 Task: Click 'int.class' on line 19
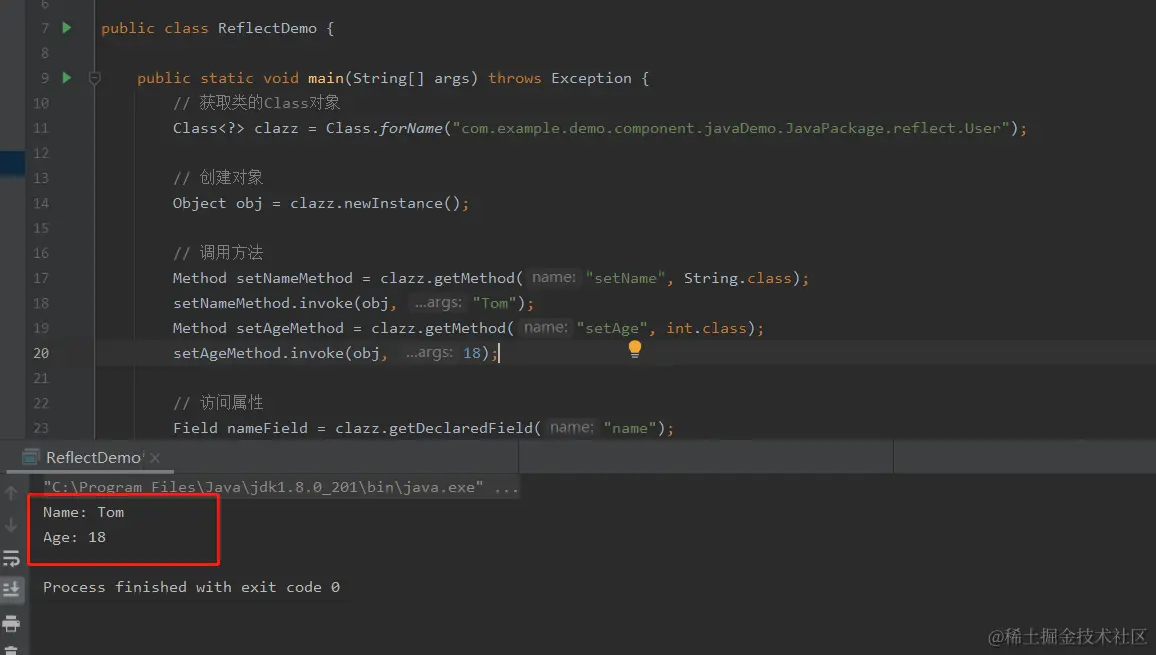coord(706,328)
